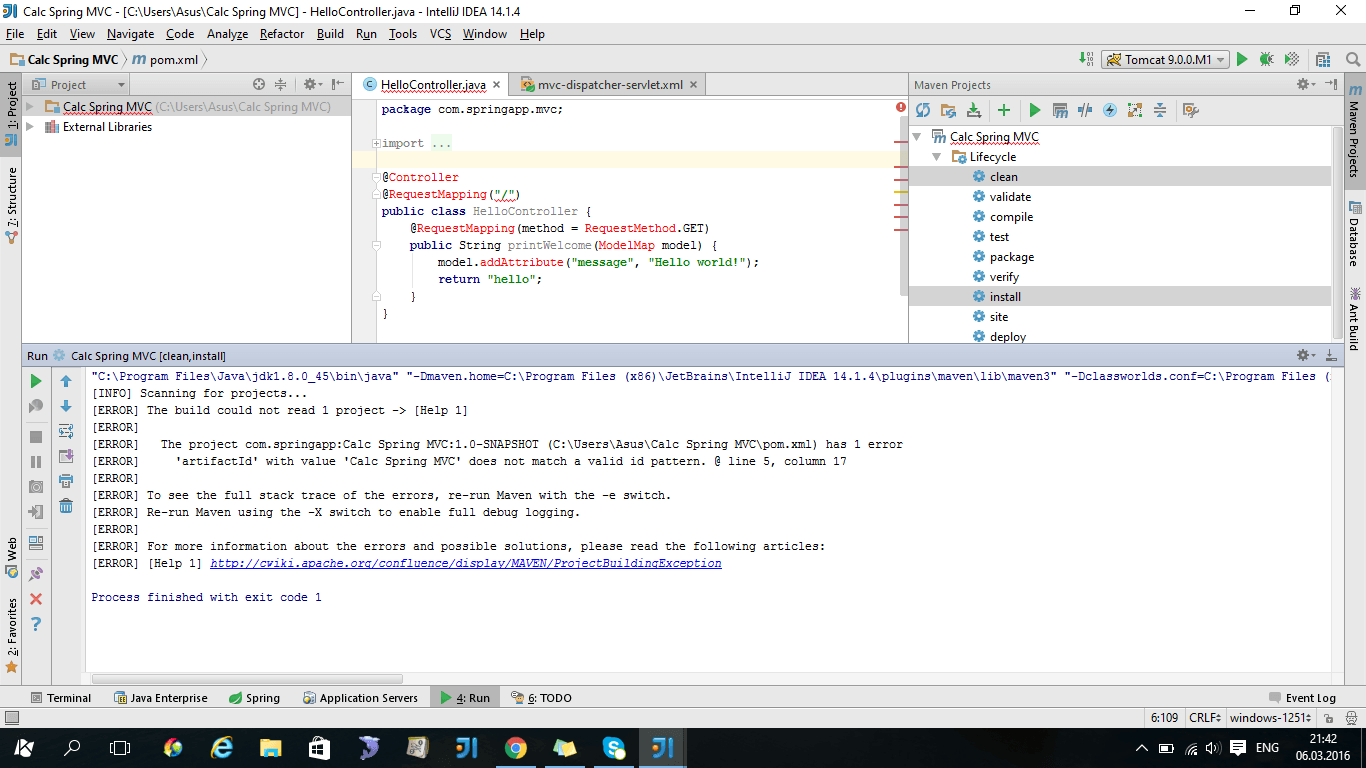1366x768 pixels.
Task: Switch to the mvc-dispatcher-servlet.xml editor tab
Action: (609, 85)
